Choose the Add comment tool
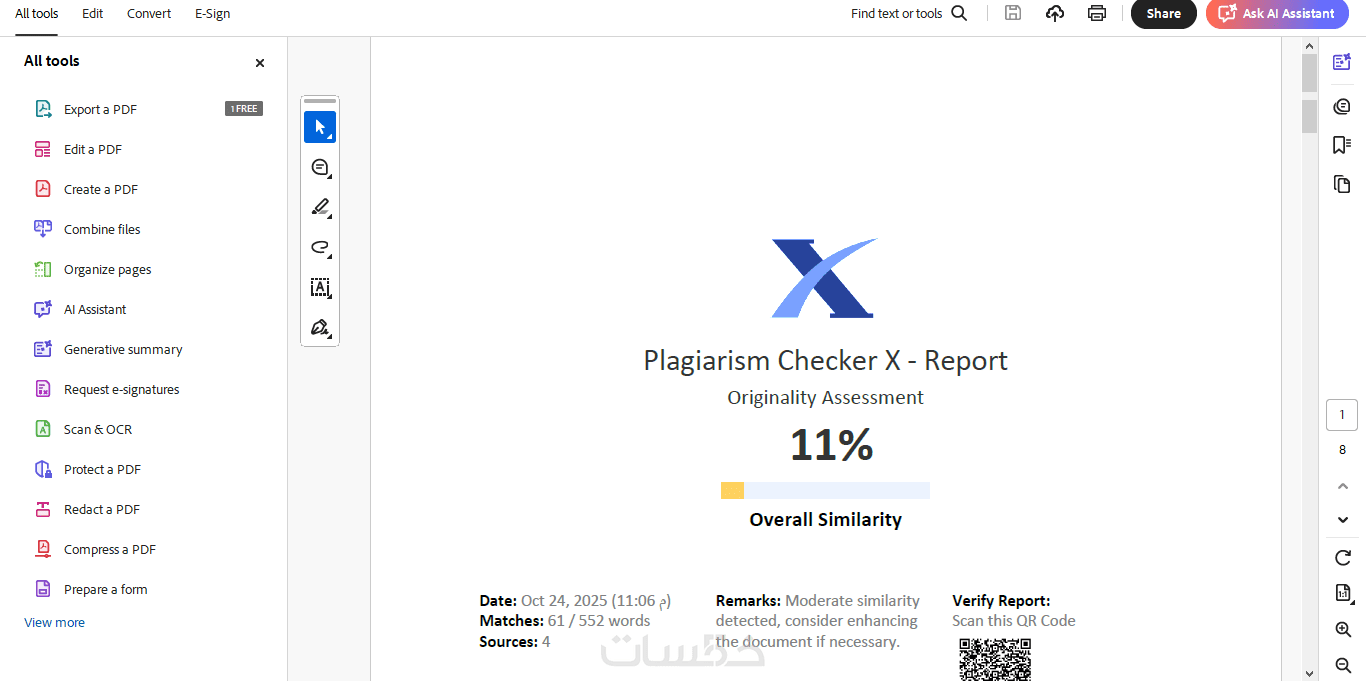 [320, 168]
